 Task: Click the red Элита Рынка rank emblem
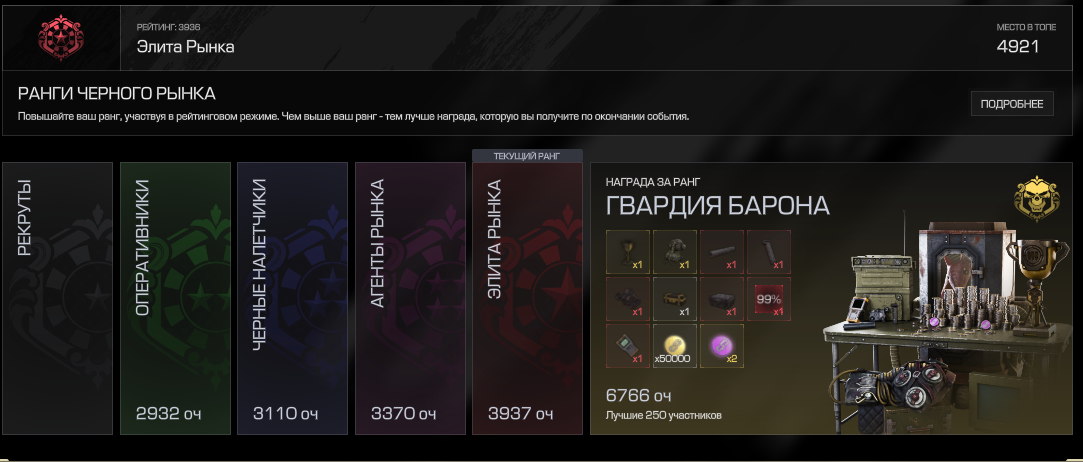61,38
